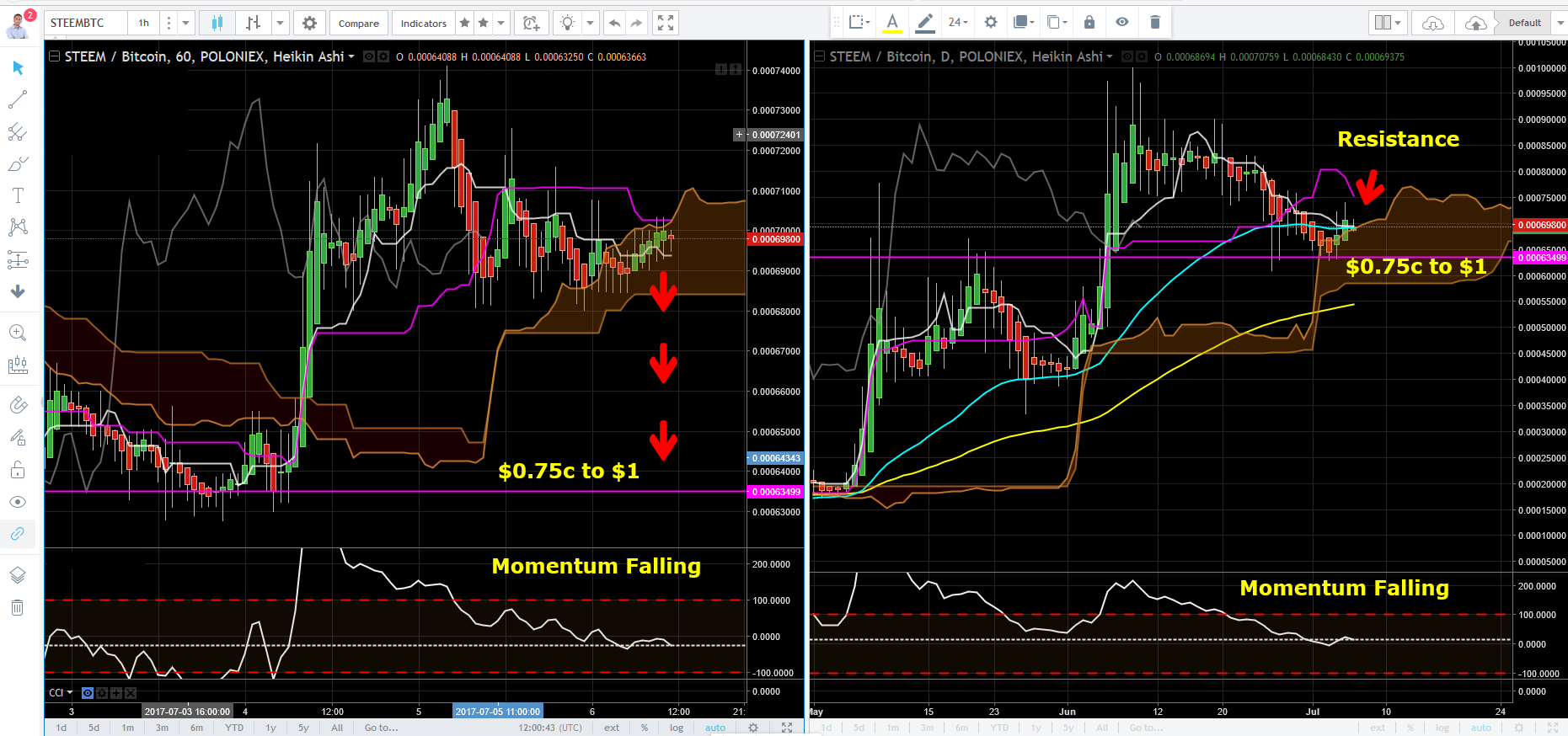1568x736 pixels.
Task: Open visual order layers dropdown
Action: point(1024,22)
